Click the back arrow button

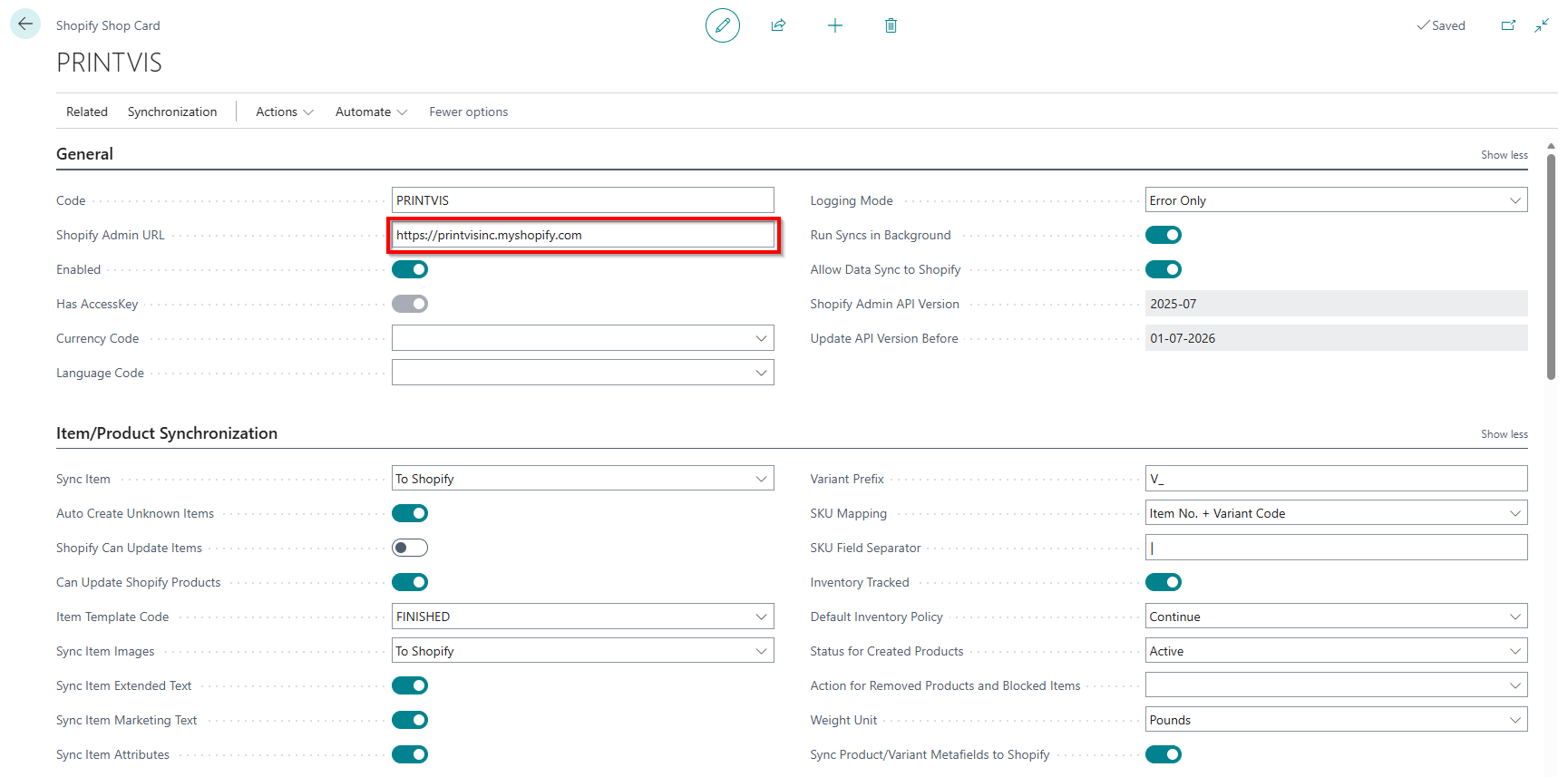tap(25, 24)
